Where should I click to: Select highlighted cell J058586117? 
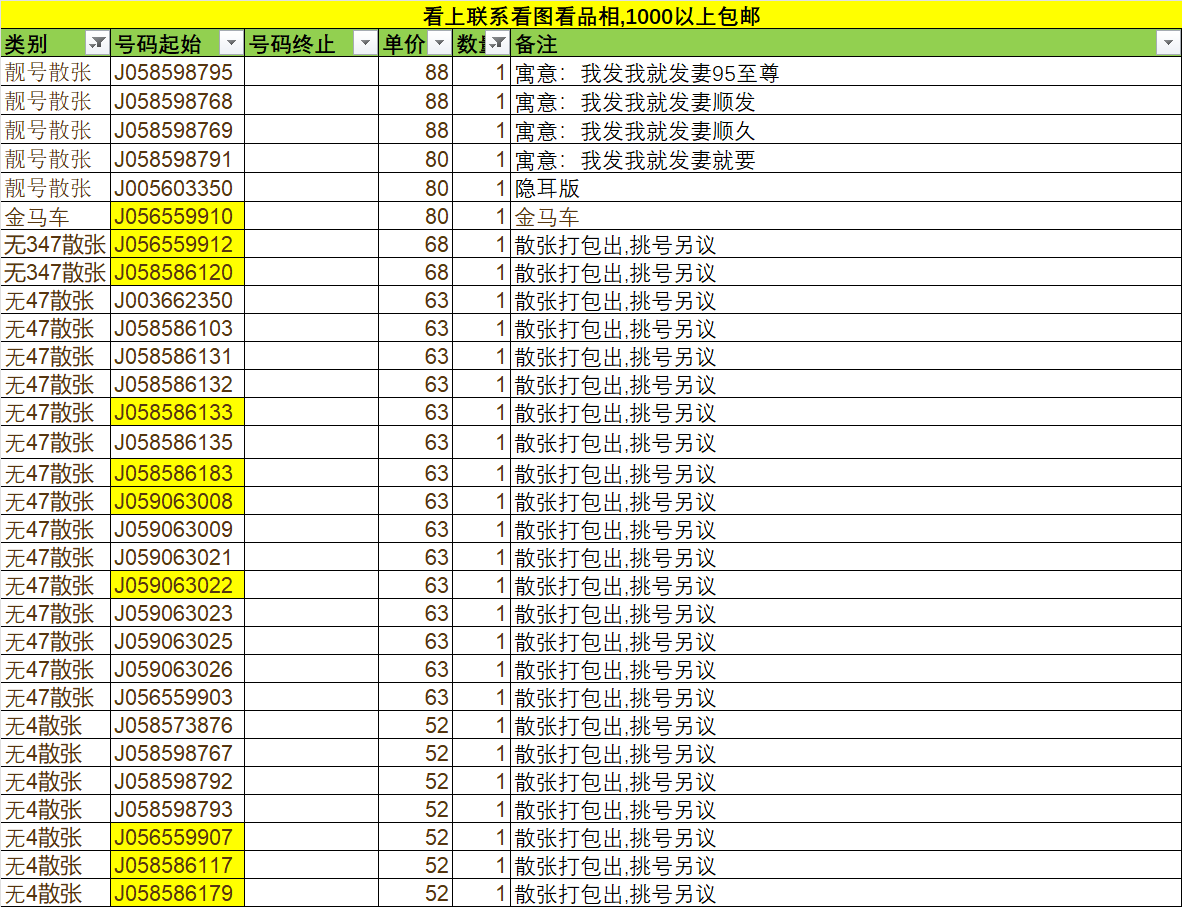pos(178,864)
